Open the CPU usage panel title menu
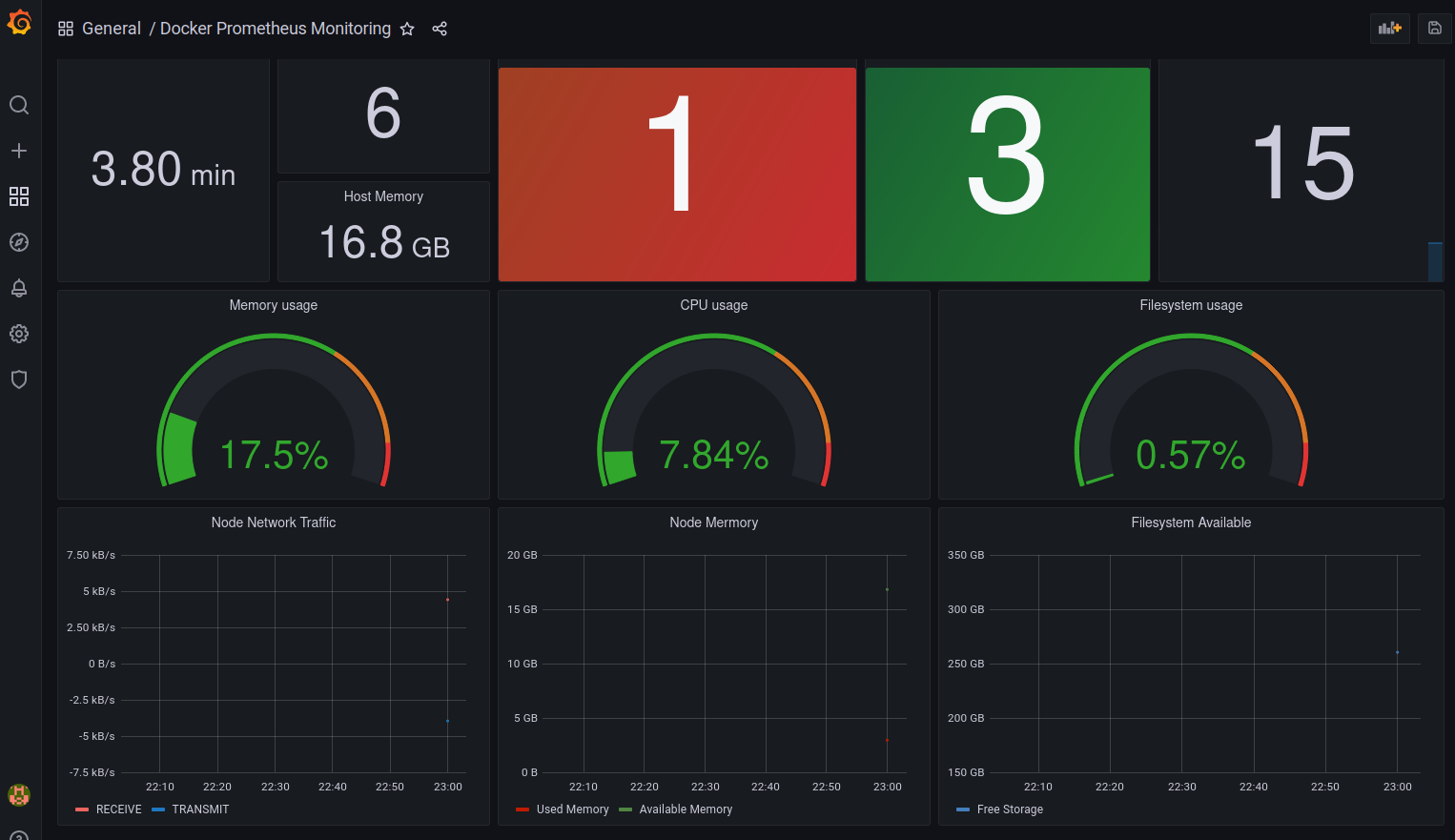This screenshot has width=1455, height=840. 713,305
